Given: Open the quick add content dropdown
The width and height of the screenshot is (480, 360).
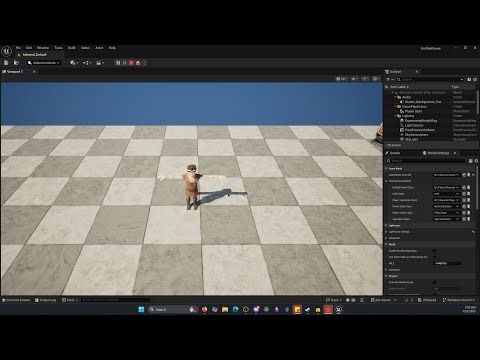Looking at the screenshot, I should [74, 63].
